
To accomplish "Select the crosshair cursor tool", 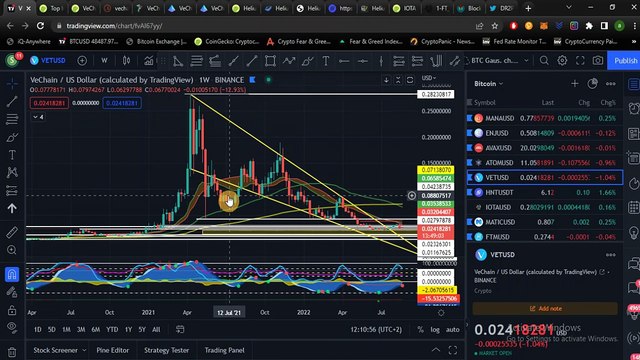I will point(12,84).
